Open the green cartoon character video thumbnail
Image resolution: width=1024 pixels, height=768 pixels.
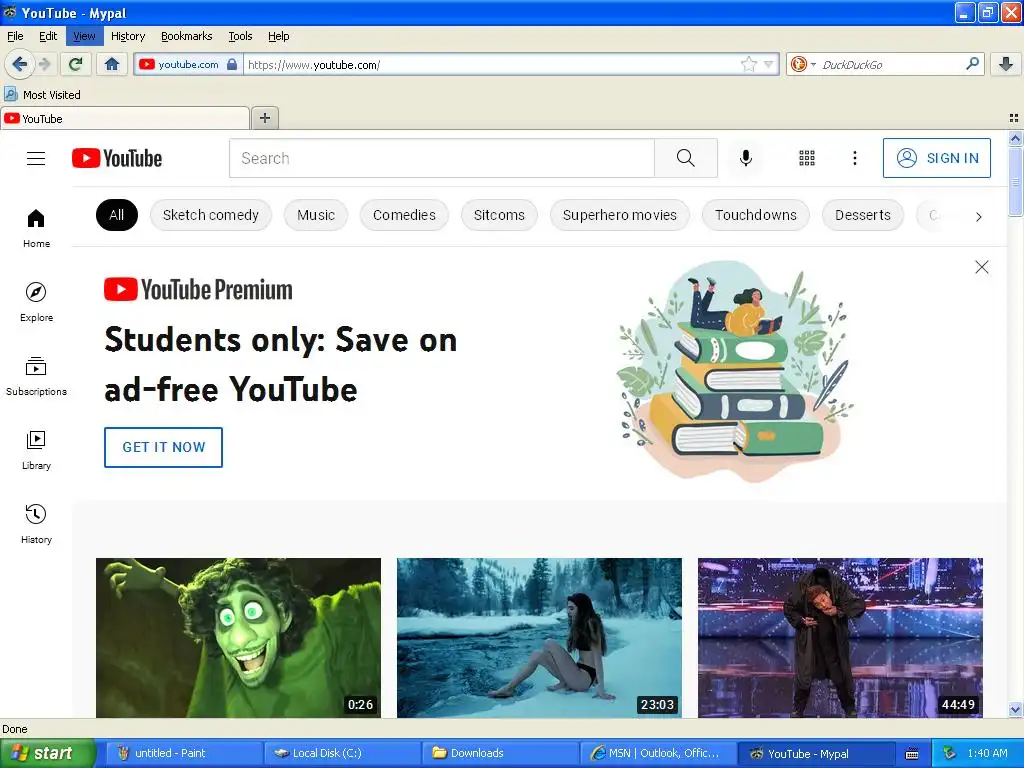238,638
